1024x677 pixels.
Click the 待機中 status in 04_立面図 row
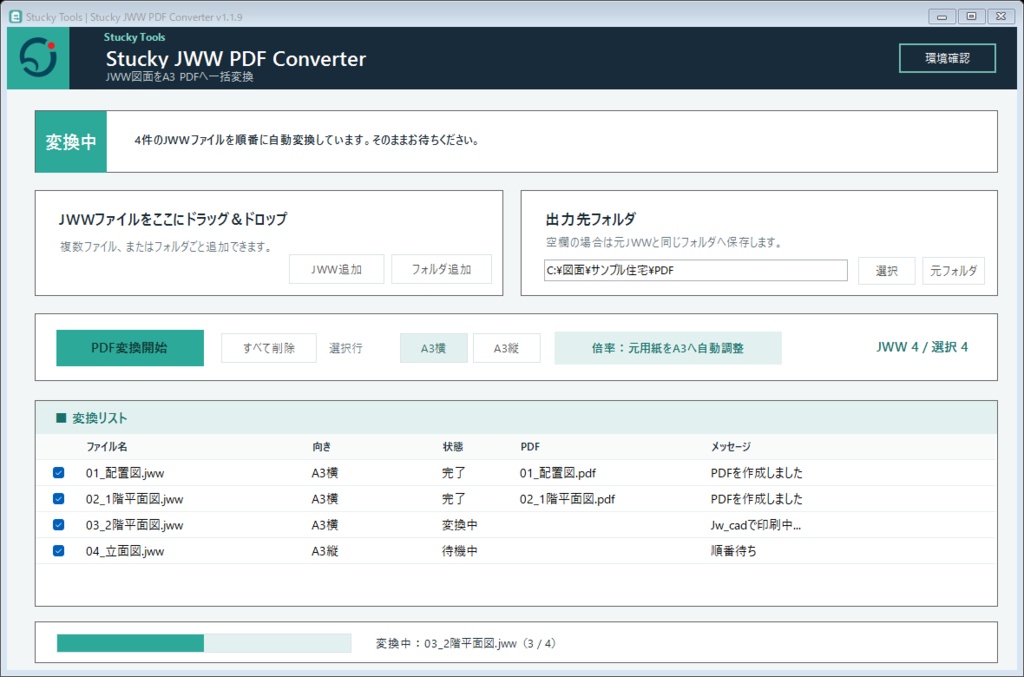460,551
